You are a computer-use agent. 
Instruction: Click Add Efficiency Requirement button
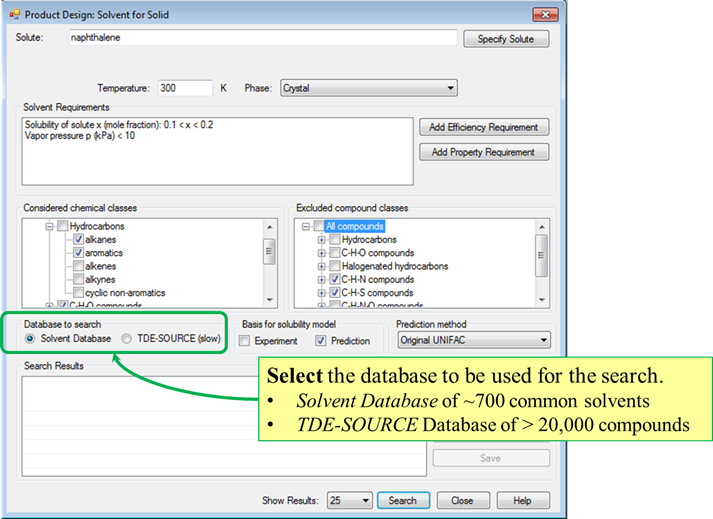pyautogui.click(x=484, y=127)
